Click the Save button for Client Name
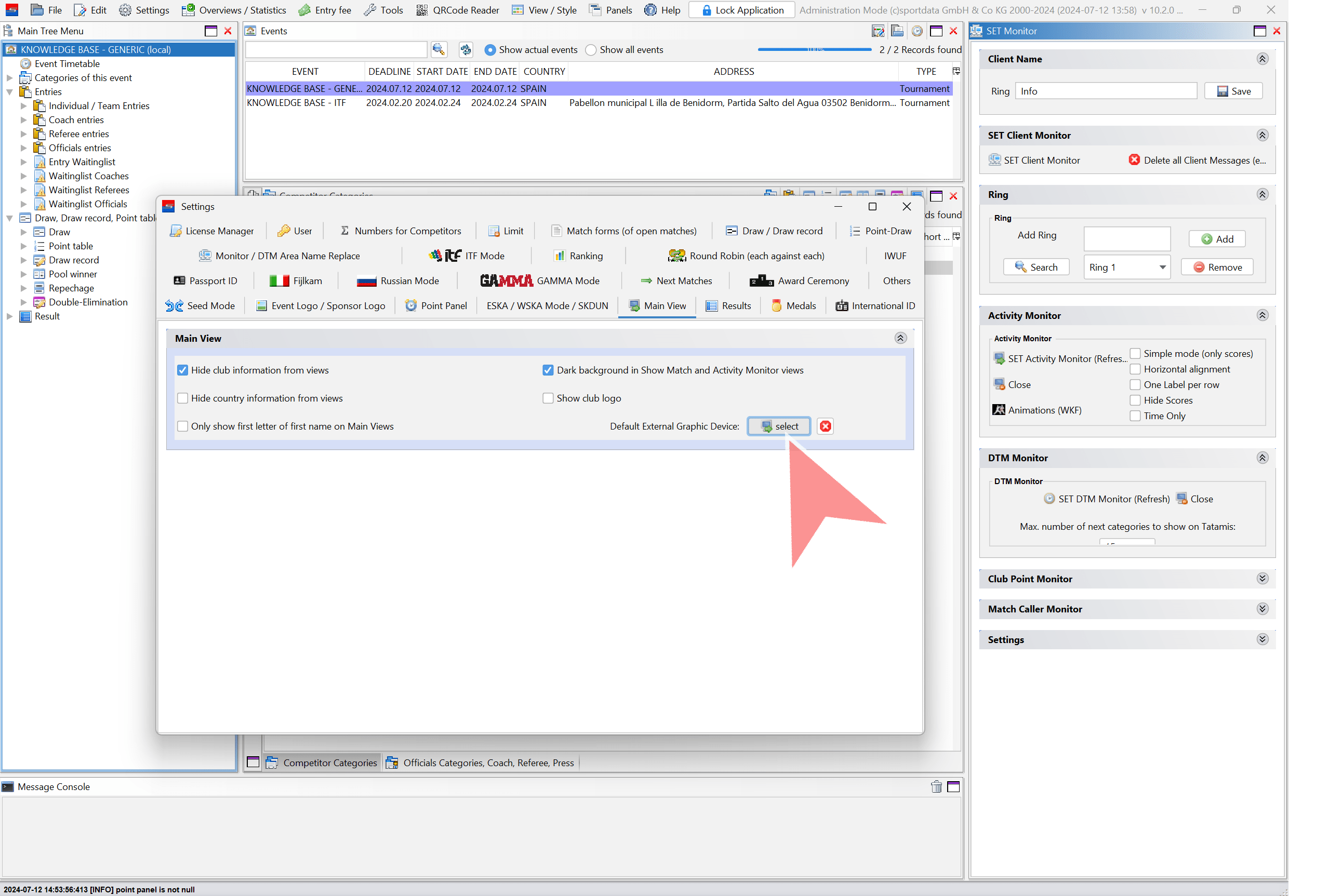 coord(1233,91)
